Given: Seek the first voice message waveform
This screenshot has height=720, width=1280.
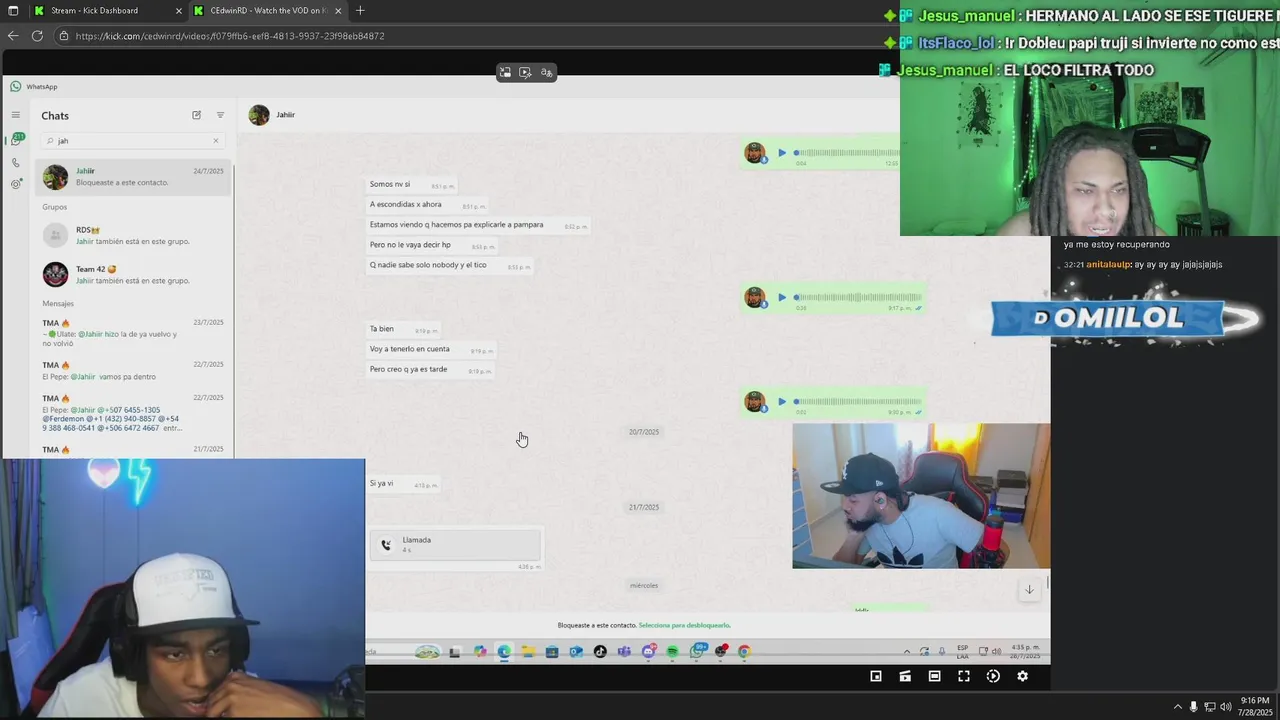Looking at the screenshot, I should (x=848, y=153).
